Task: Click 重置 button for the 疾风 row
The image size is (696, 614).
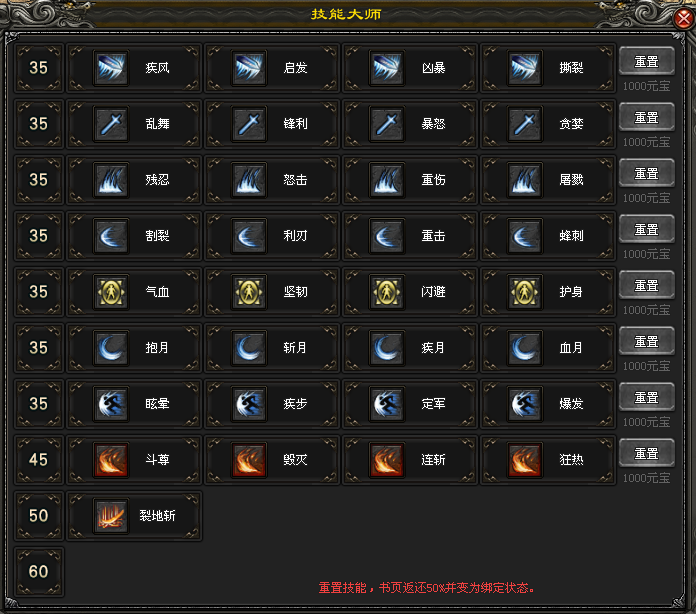Action: click(x=647, y=61)
